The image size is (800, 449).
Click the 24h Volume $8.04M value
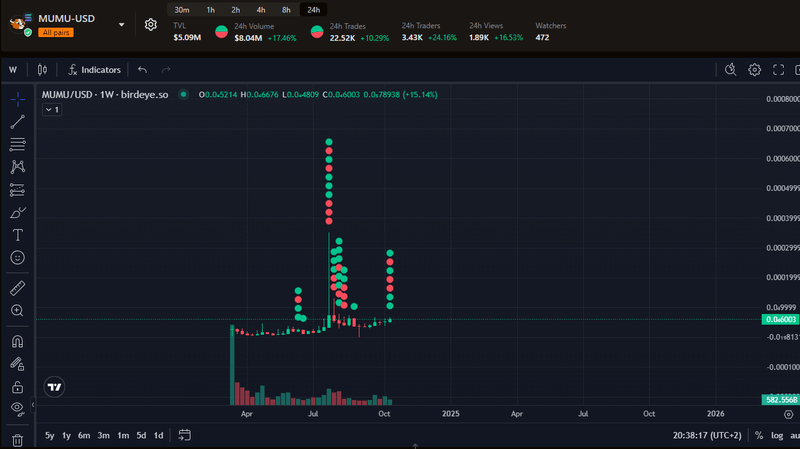tap(248, 38)
